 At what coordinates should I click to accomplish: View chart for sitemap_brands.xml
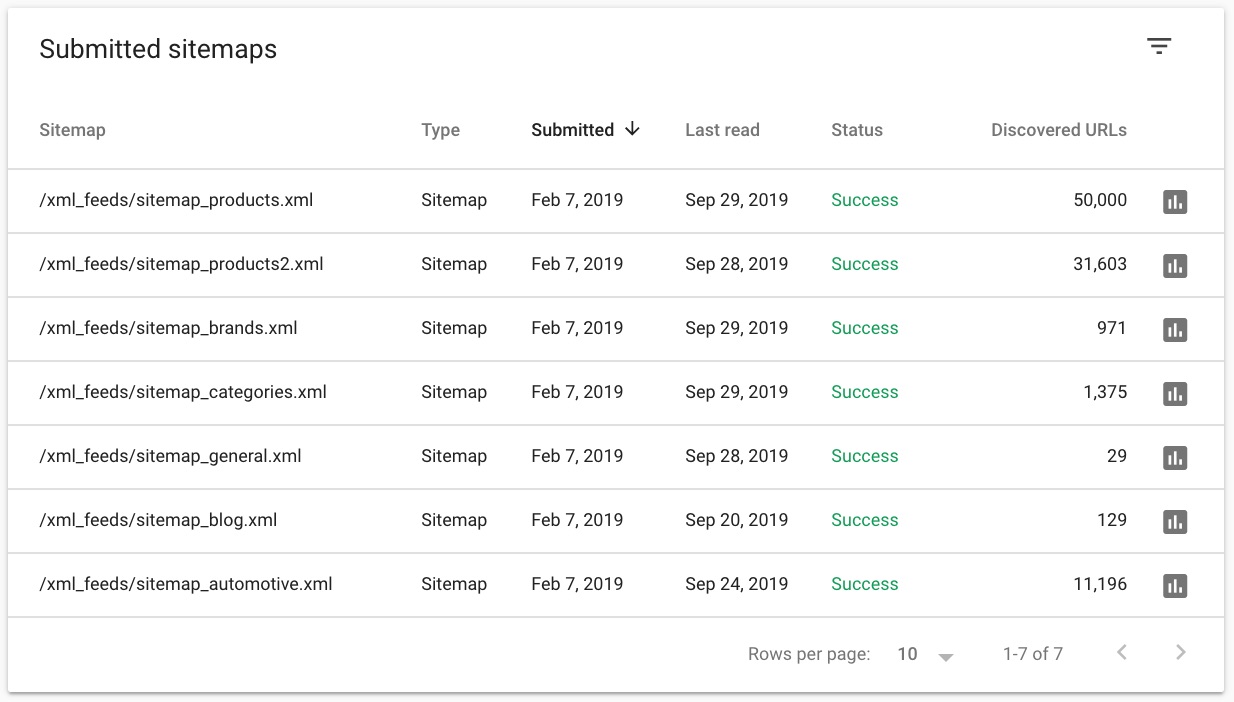click(1175, 328)
